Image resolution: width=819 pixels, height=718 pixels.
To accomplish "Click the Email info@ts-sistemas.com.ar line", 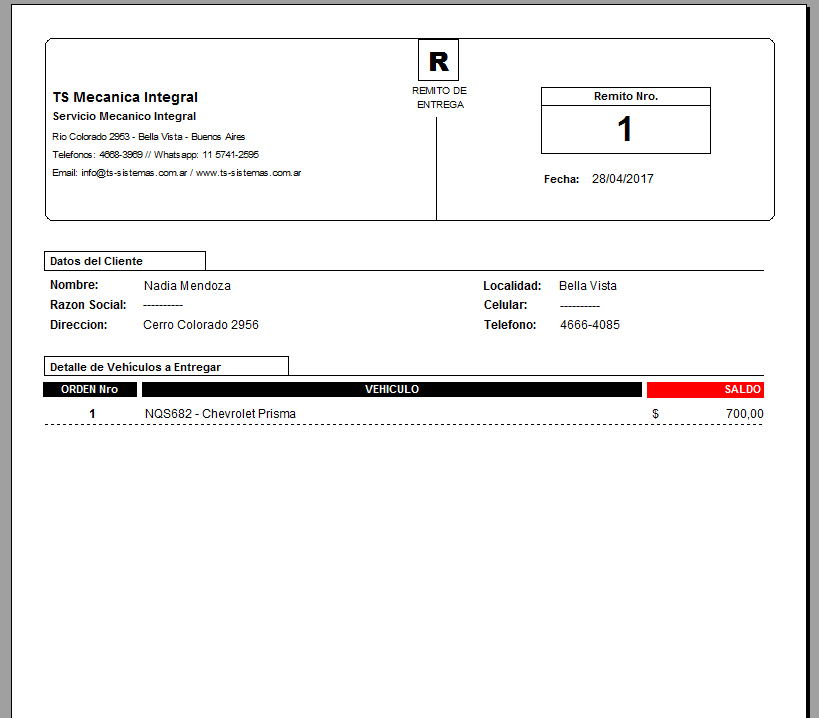I will pos(177,173).
